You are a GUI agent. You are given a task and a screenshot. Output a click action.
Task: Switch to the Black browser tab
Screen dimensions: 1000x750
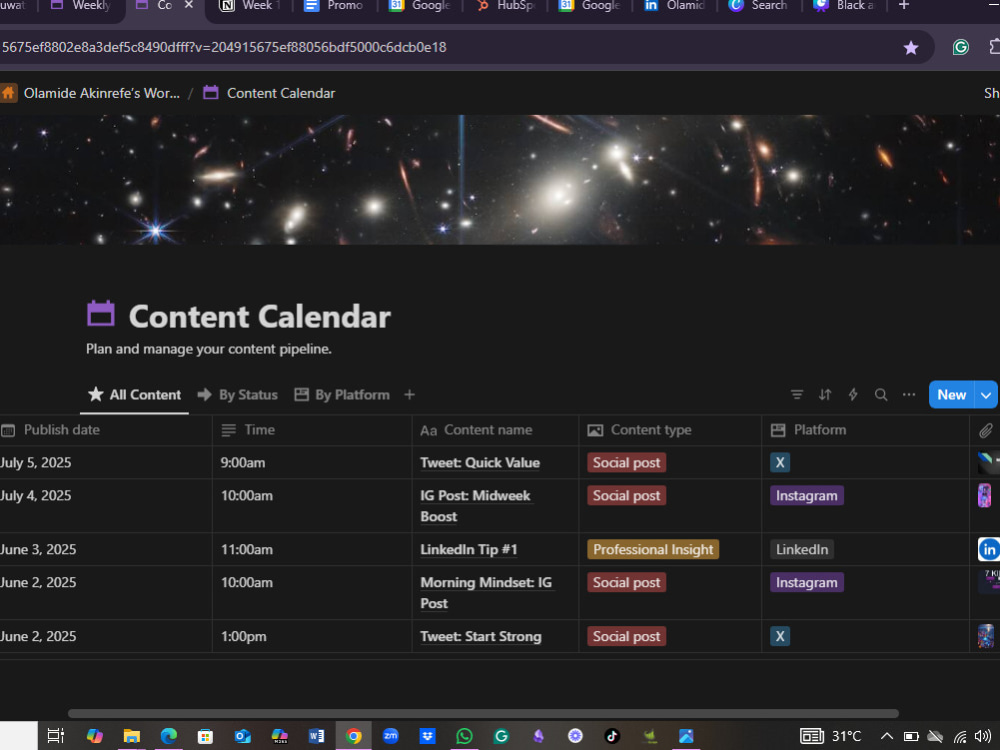click(x=844, y=5)
